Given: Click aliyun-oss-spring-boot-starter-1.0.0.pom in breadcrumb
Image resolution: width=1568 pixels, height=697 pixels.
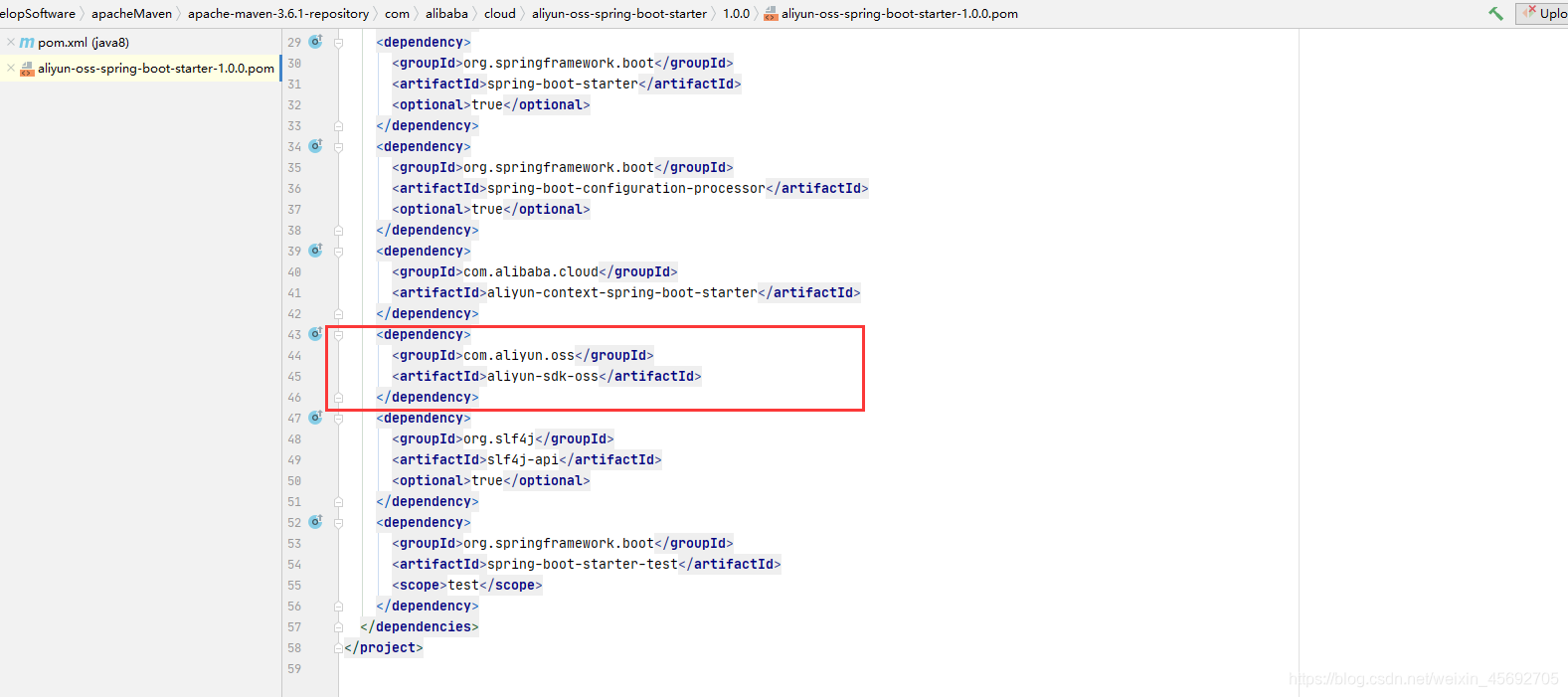Looking at the screenshot, I should [x=900, y=14].
